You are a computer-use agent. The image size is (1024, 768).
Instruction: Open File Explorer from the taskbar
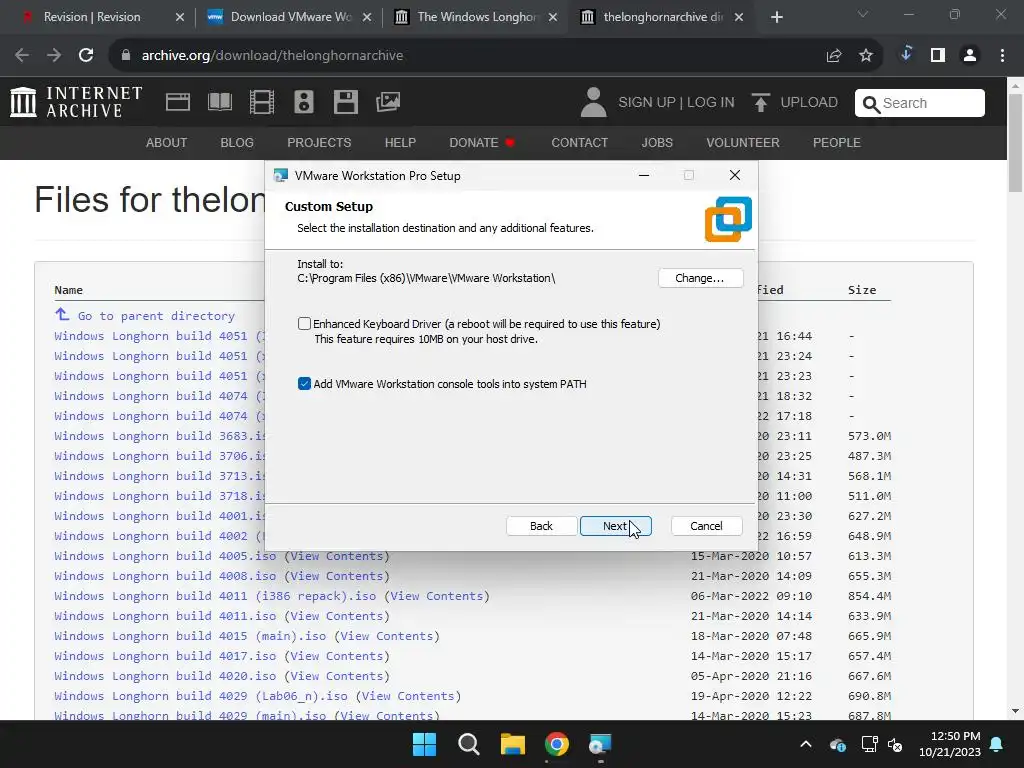(513, 744)
